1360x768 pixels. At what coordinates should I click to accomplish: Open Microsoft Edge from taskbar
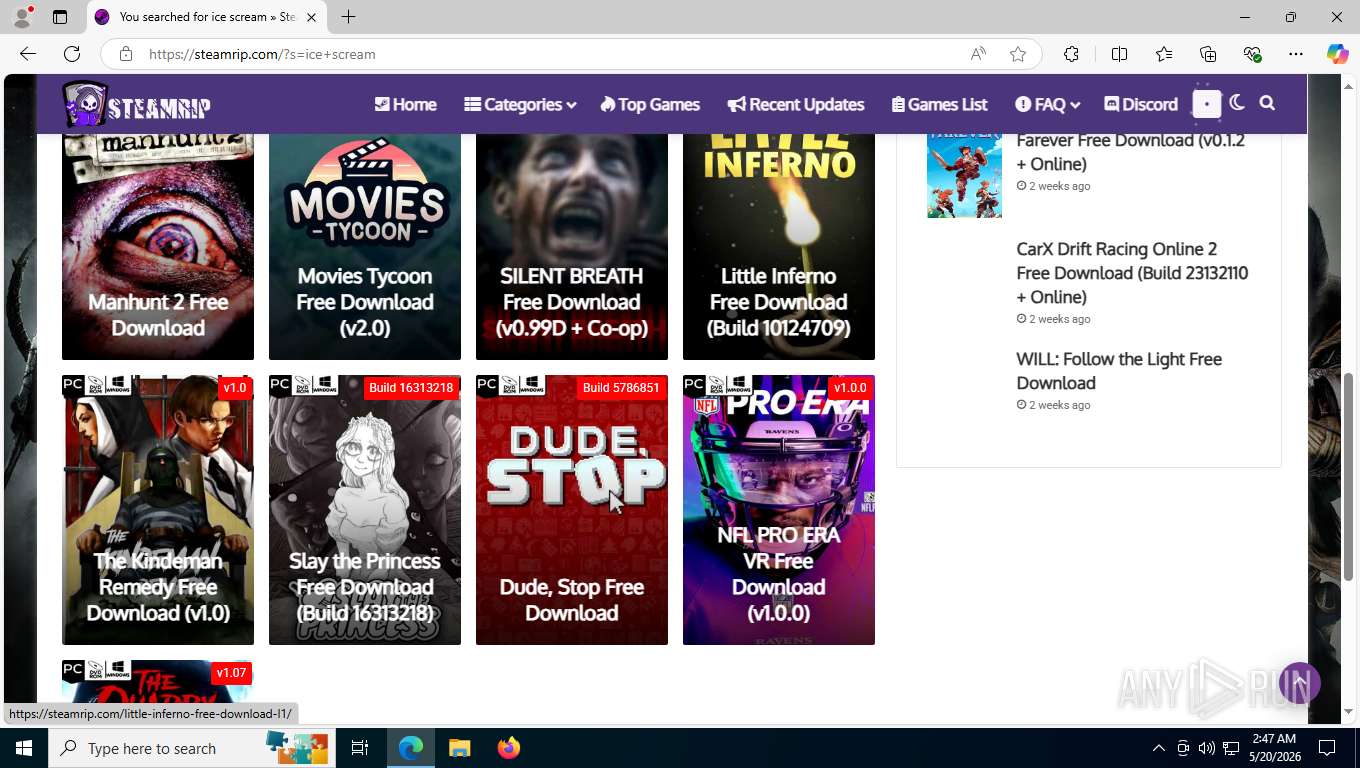click(411, 748)
